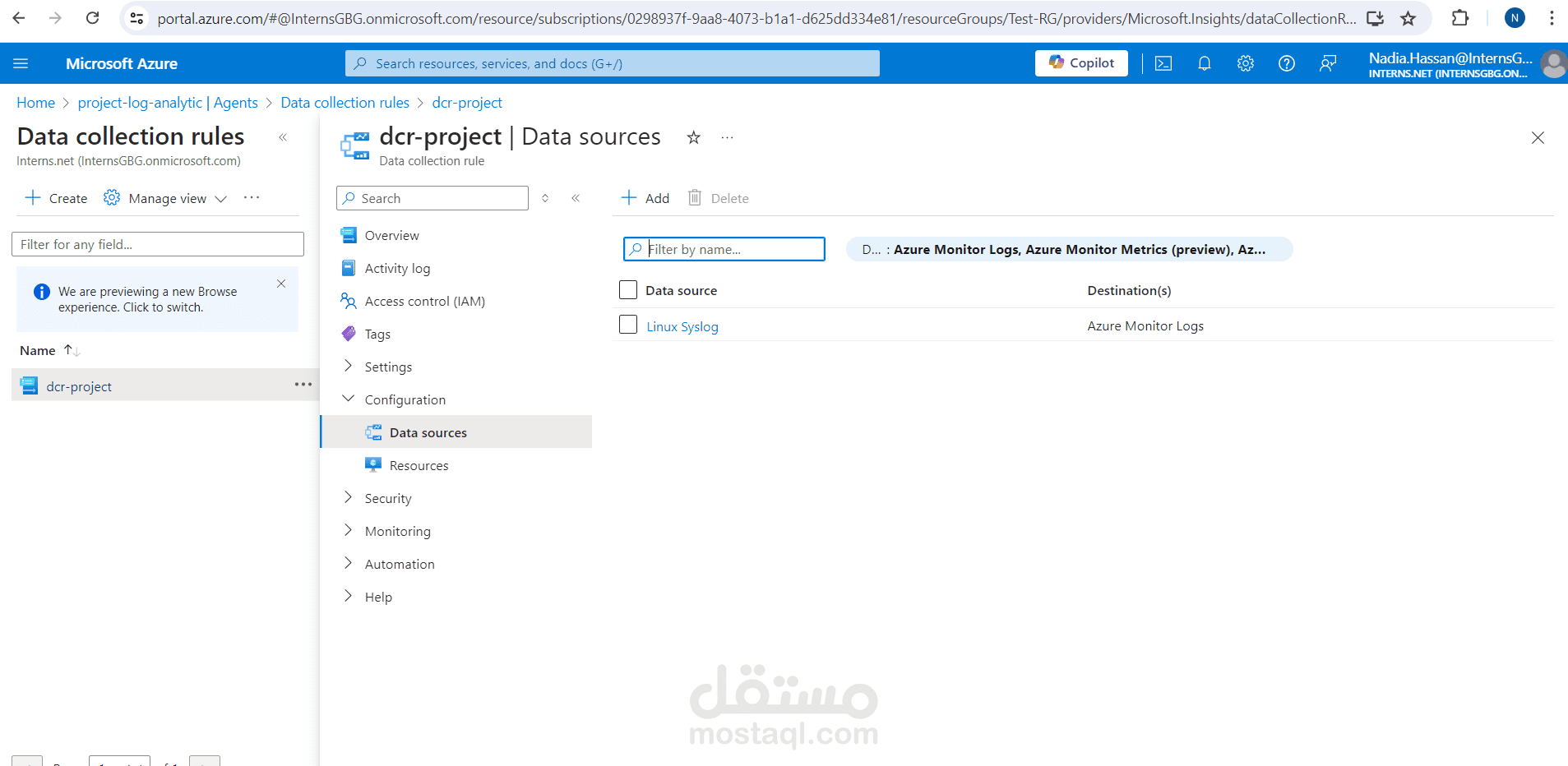The height and width of the screenshot is (766, 1568).
Task: Click the browser back arrow
Action: coord(19,17)
